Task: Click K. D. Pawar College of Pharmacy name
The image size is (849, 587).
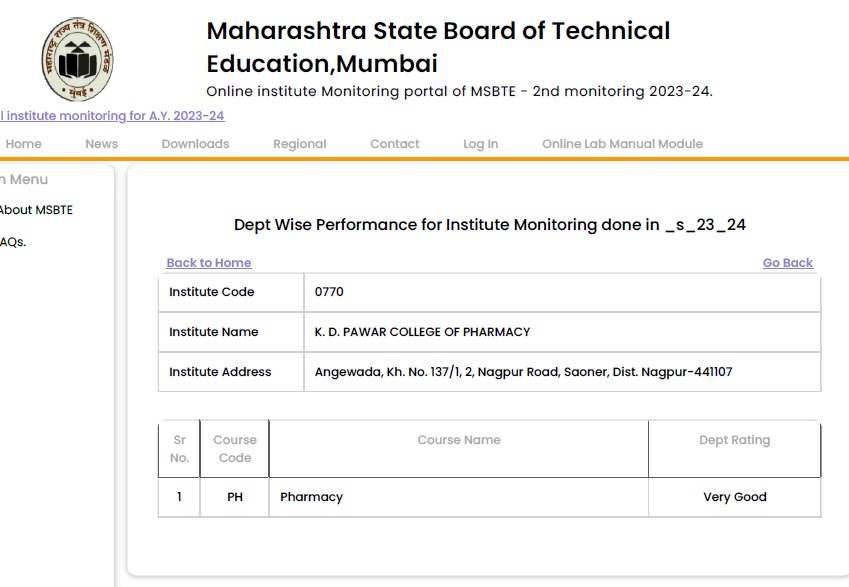Action: click(422, 332)
